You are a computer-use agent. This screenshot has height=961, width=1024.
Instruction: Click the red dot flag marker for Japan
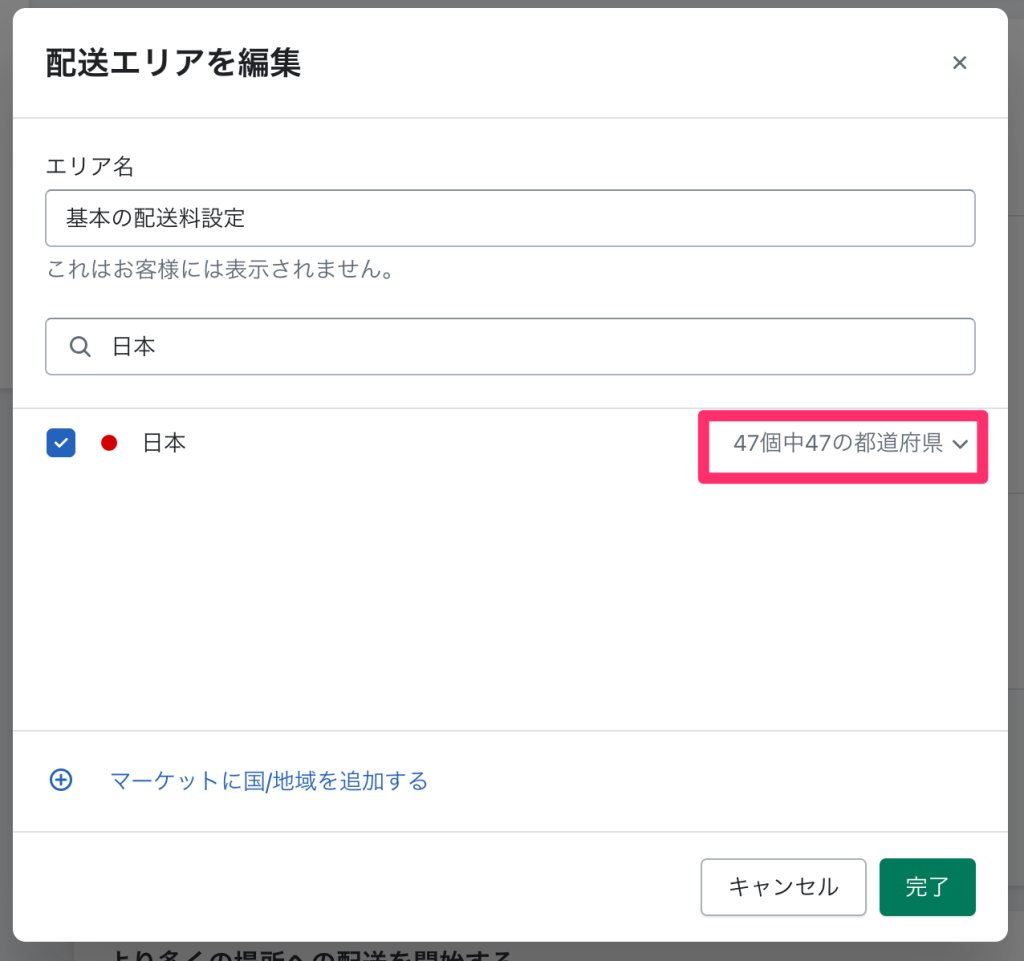109,442
